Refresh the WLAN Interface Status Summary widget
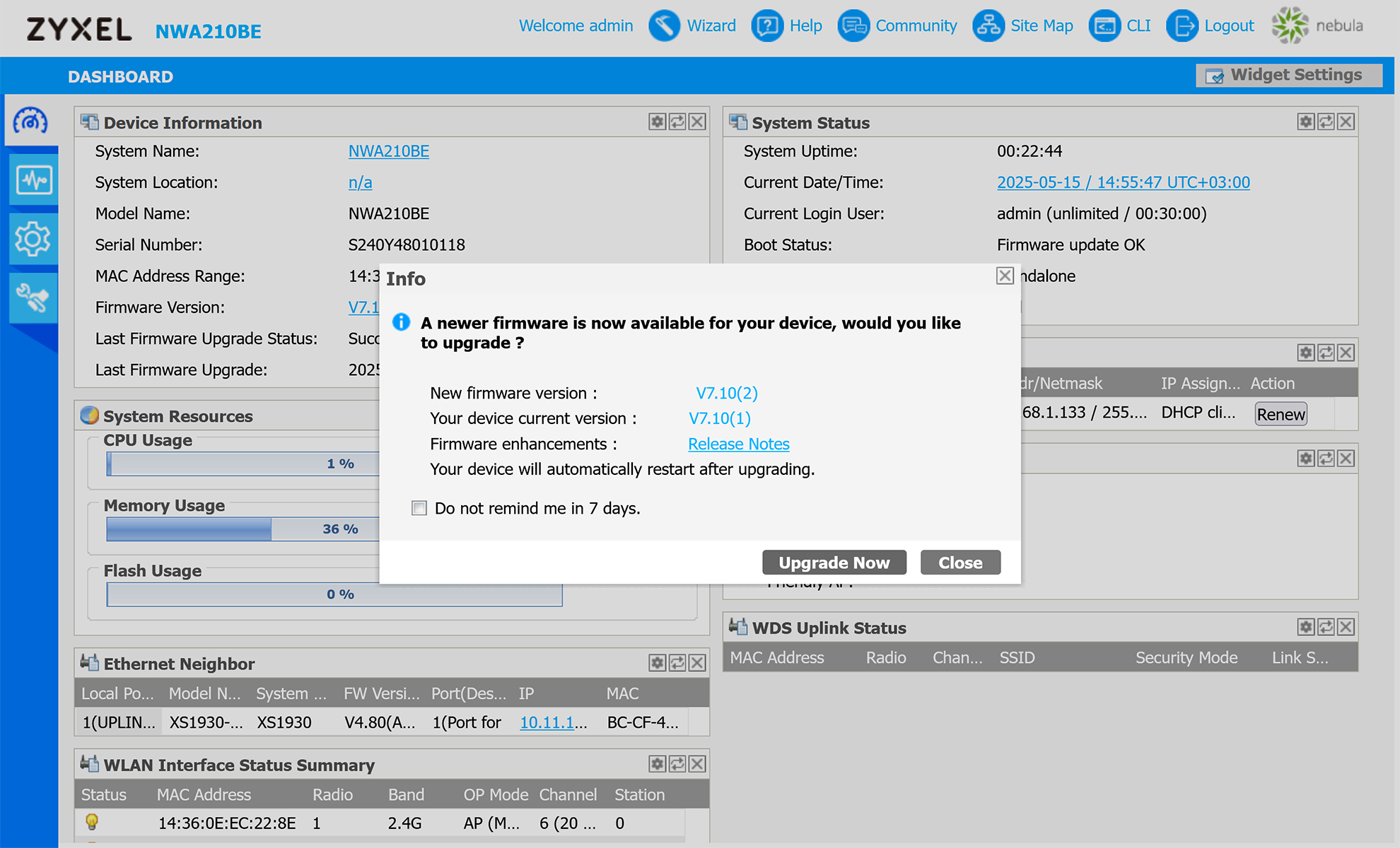Viewport: 1400px width, 848px height. (677, 764)
